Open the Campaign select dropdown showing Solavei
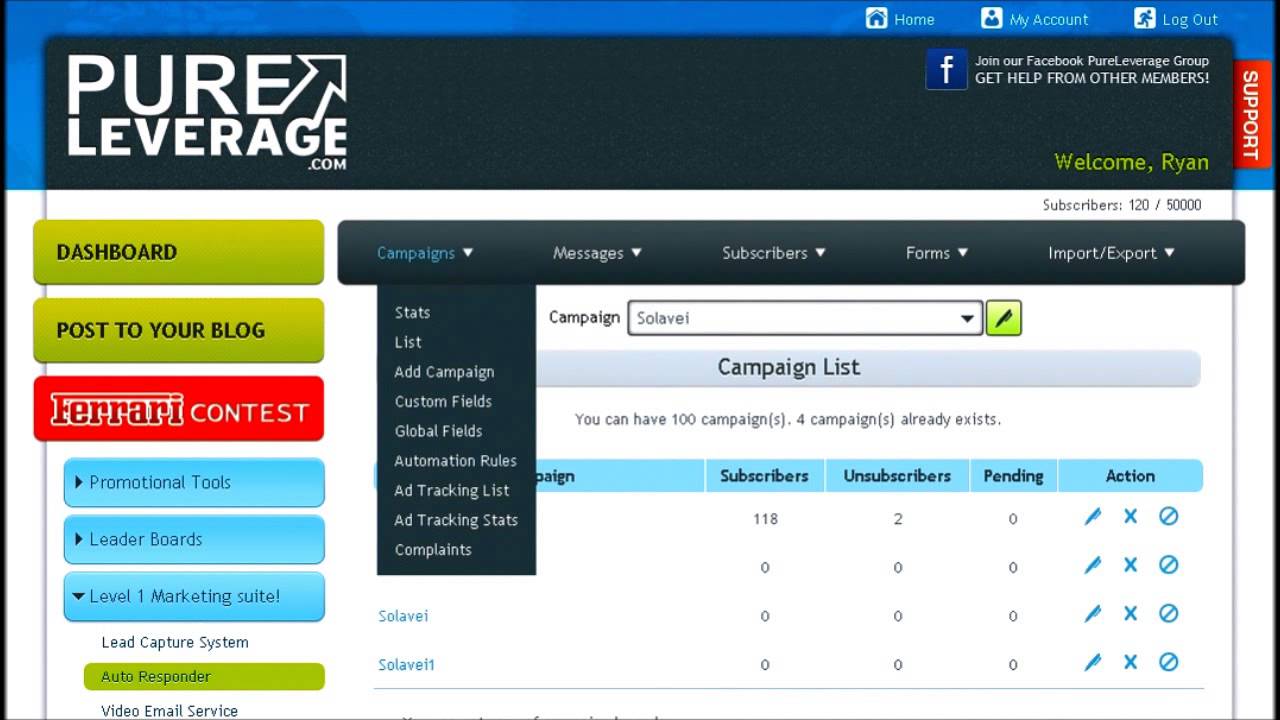Image resolution: width=1280 pixels, height=720 pixels. click(805, 318)
